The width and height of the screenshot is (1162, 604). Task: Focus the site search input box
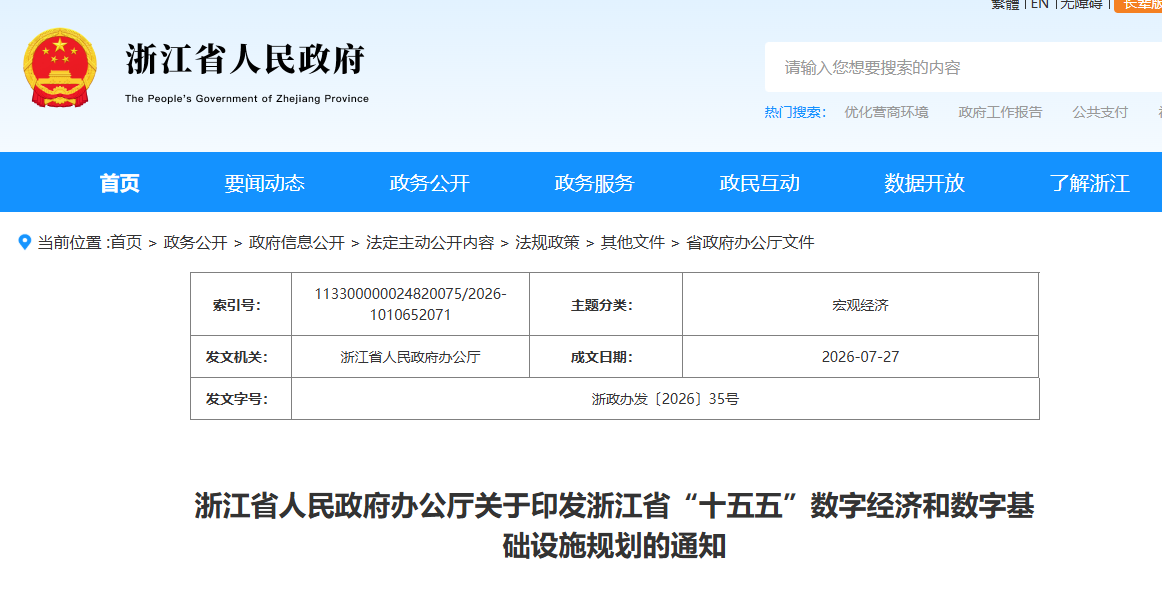[963, 67]
